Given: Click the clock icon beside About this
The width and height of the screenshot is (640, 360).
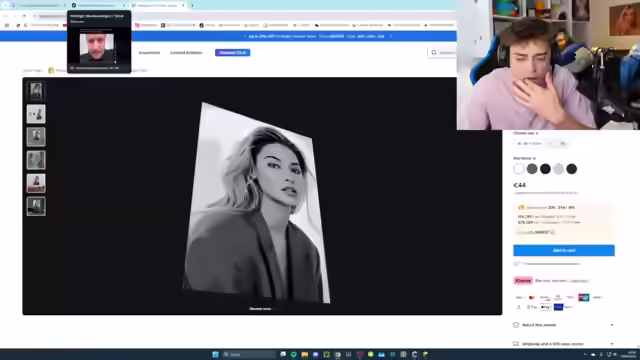Looking at the screenshot, I should pos(516,325).
